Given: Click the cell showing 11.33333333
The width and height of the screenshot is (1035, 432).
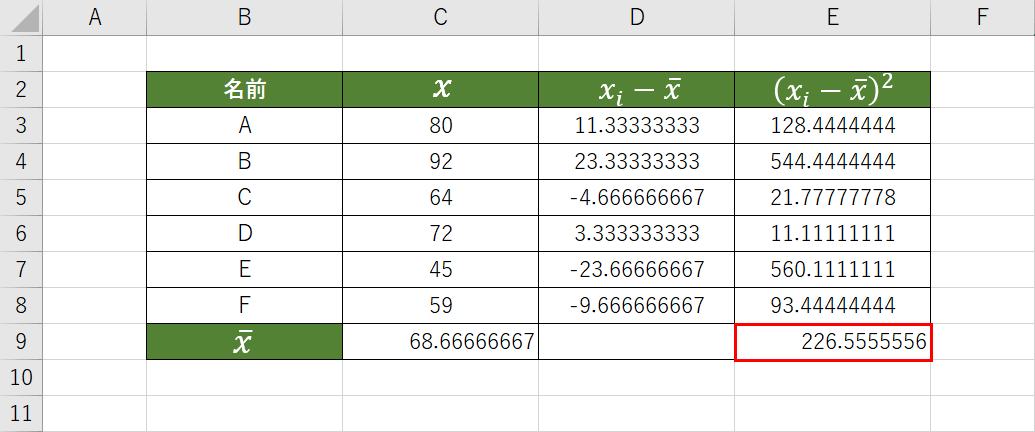Looking at the screenshot, I should click(636, 126).
